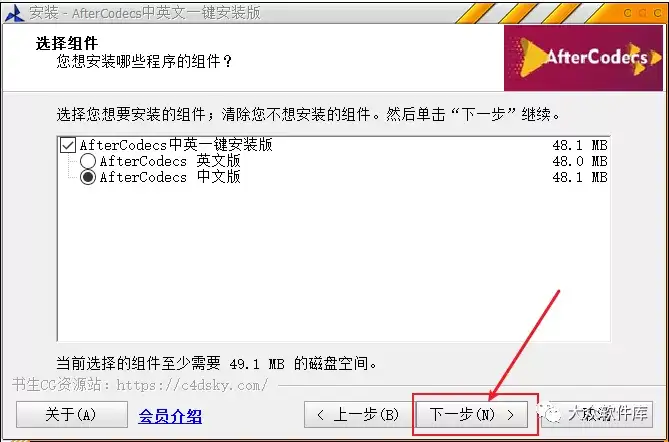
Task: Click the watermarked cancel button at bottom right
Action: 597,414
